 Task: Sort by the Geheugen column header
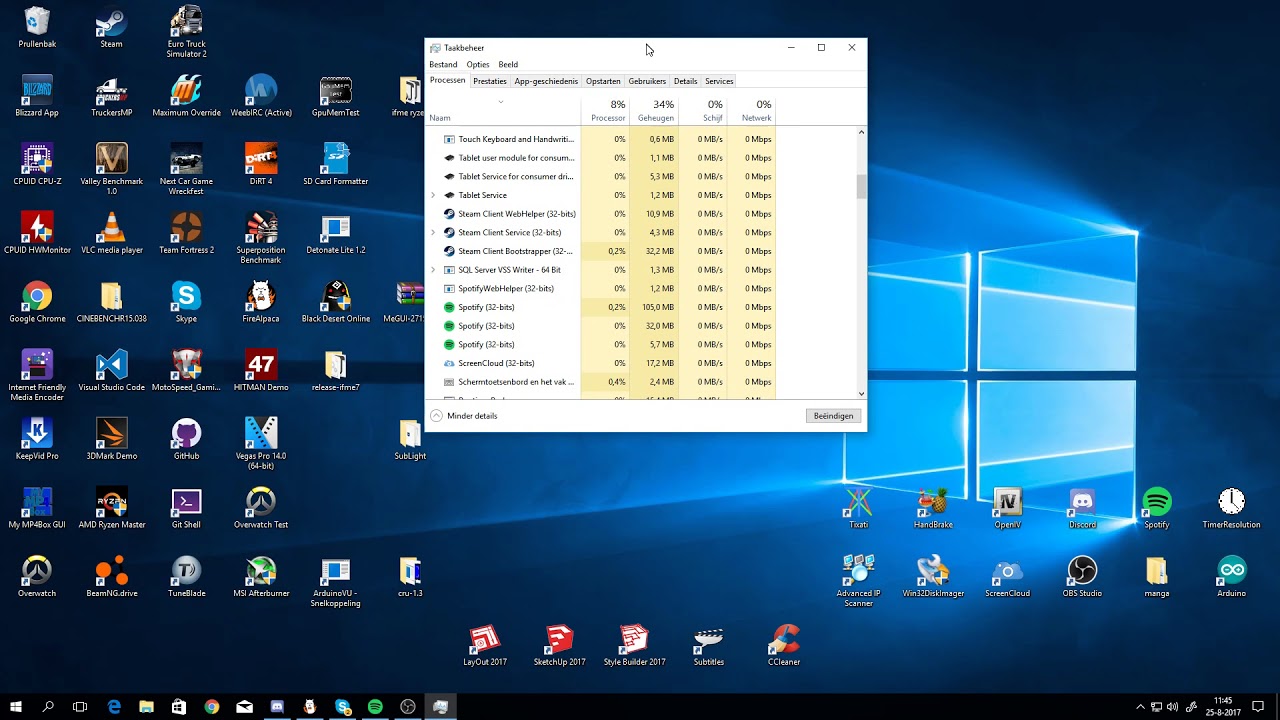[x=654, y=110]
